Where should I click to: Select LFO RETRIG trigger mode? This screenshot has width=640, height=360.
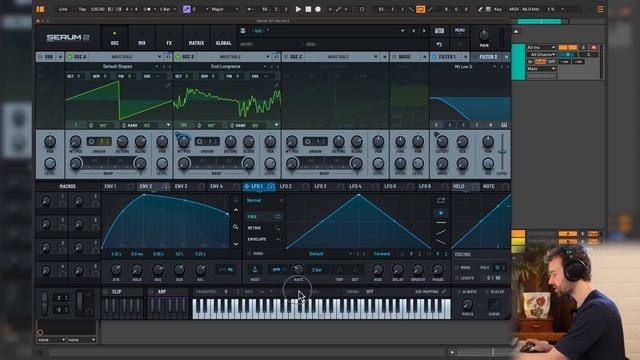[264, 228]
